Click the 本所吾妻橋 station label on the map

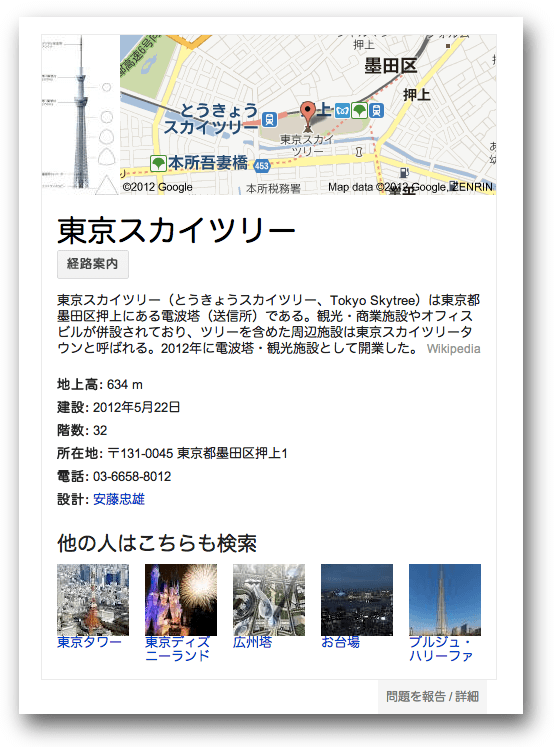click(208, 163)
